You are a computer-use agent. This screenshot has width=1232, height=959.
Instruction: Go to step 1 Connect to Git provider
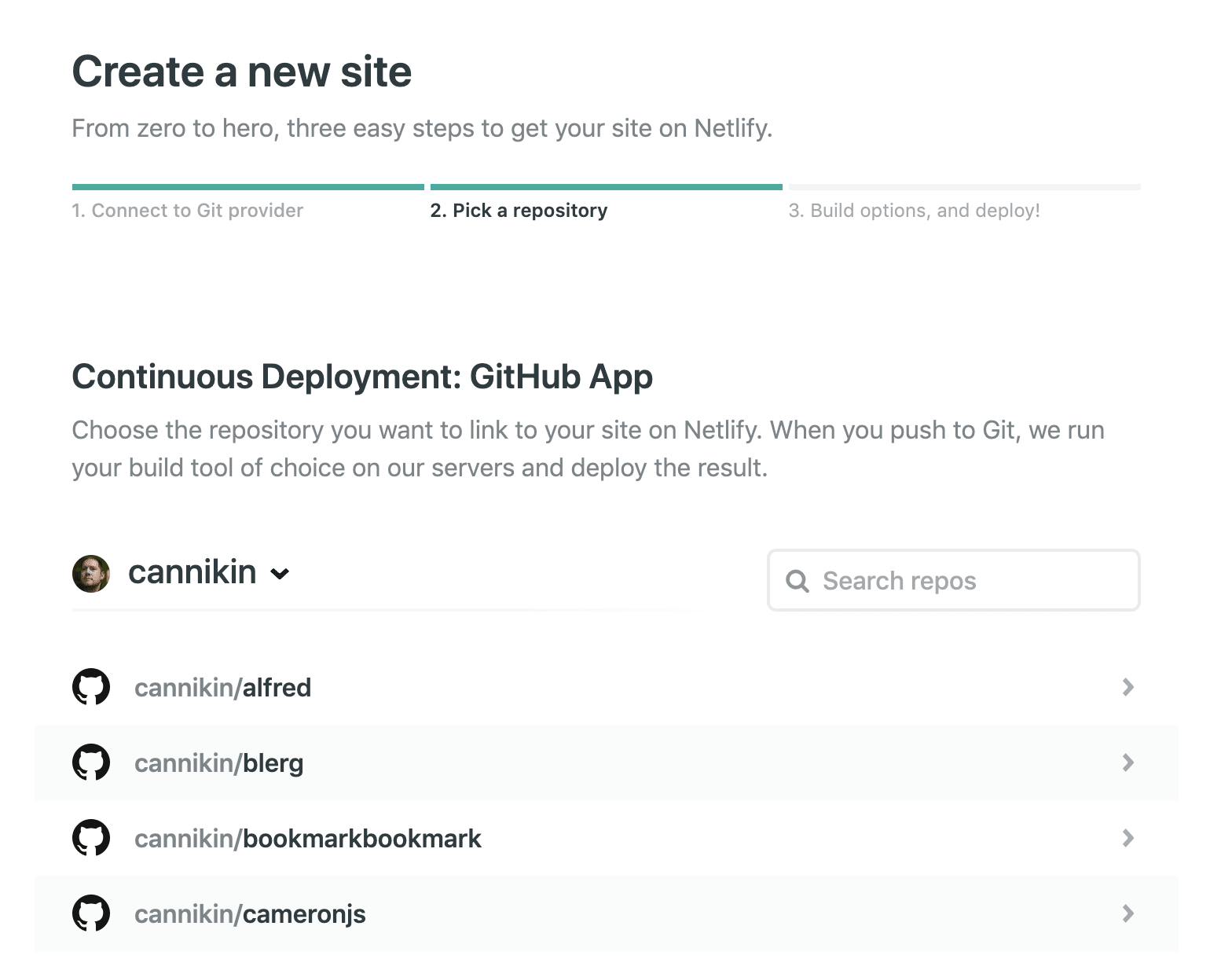(x=187, y=211)
